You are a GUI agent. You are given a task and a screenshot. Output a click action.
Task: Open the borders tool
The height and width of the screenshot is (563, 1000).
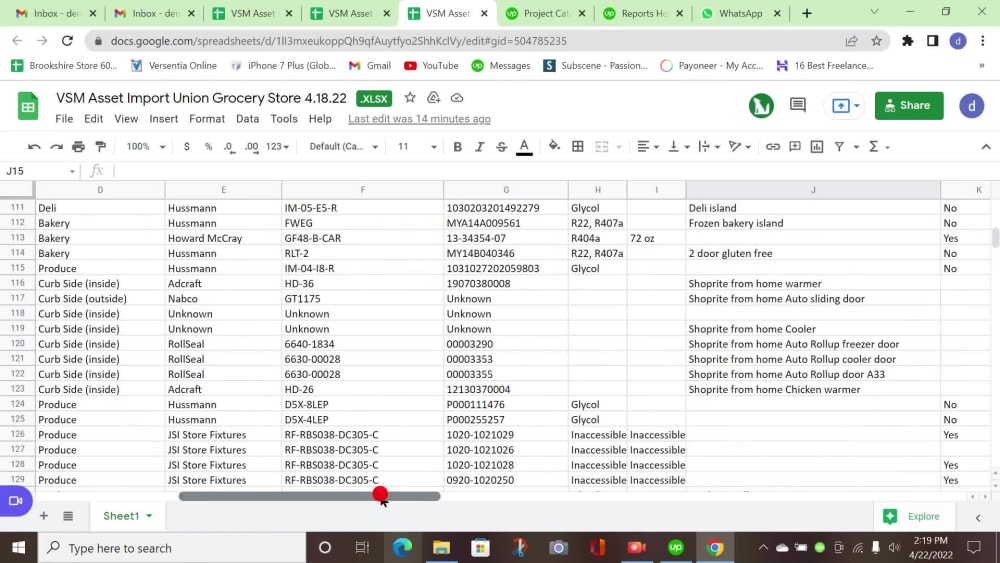click(577, 147)
